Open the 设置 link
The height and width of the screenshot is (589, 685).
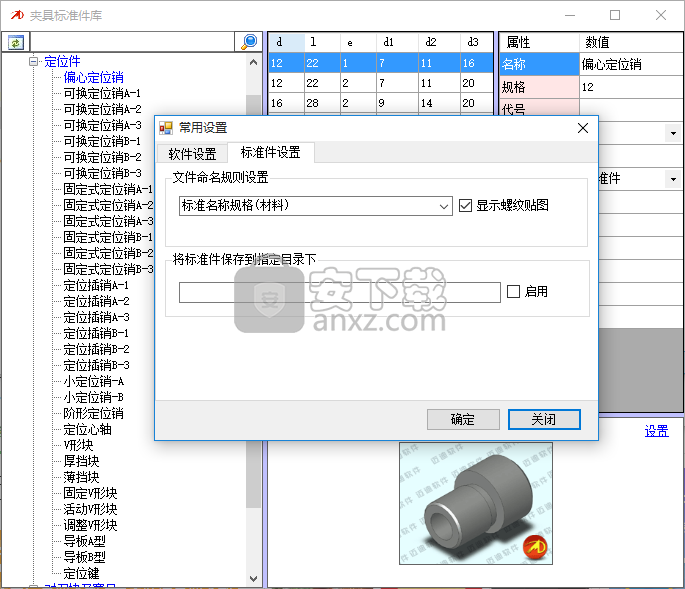click(656, 431)
